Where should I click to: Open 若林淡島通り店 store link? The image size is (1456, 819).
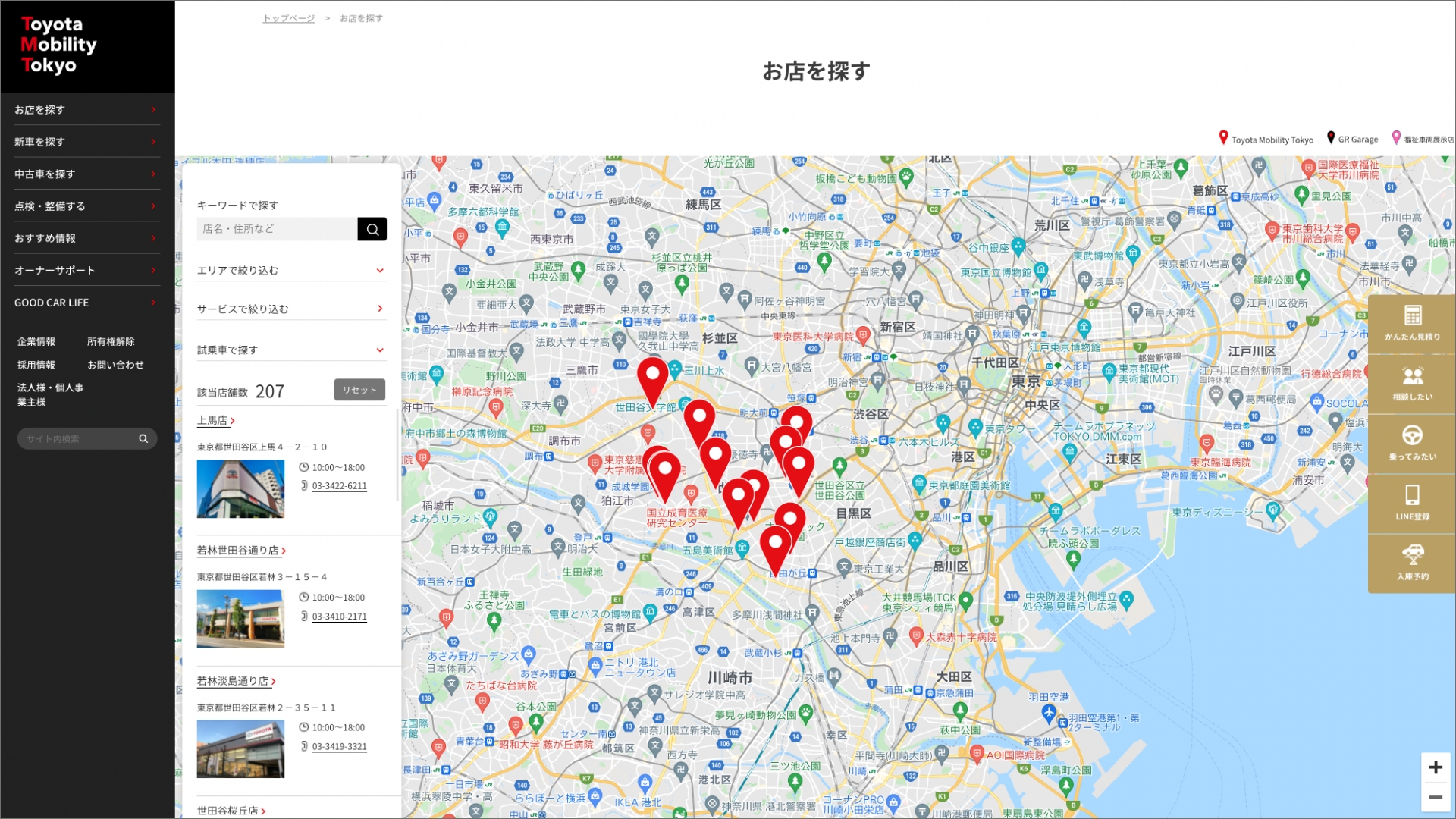(x=236, y=682)
